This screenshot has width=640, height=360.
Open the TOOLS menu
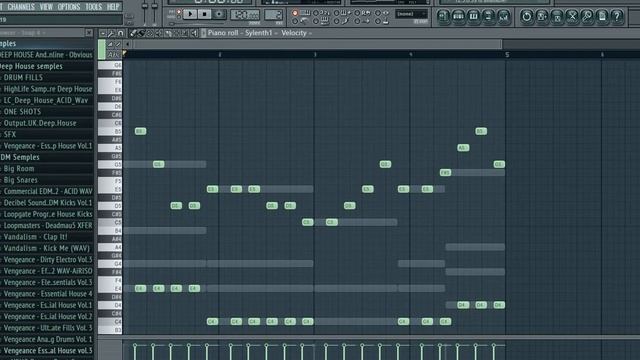(x=93, y=7)
